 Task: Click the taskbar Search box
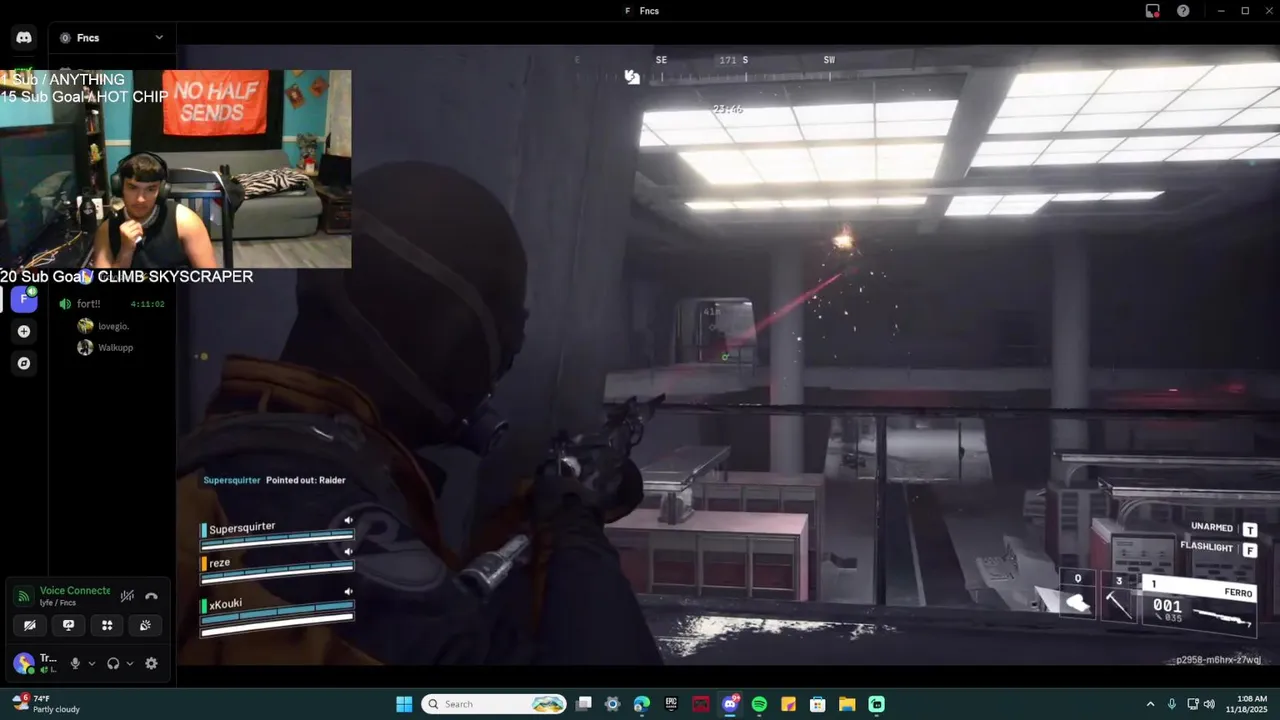(494, 704)
